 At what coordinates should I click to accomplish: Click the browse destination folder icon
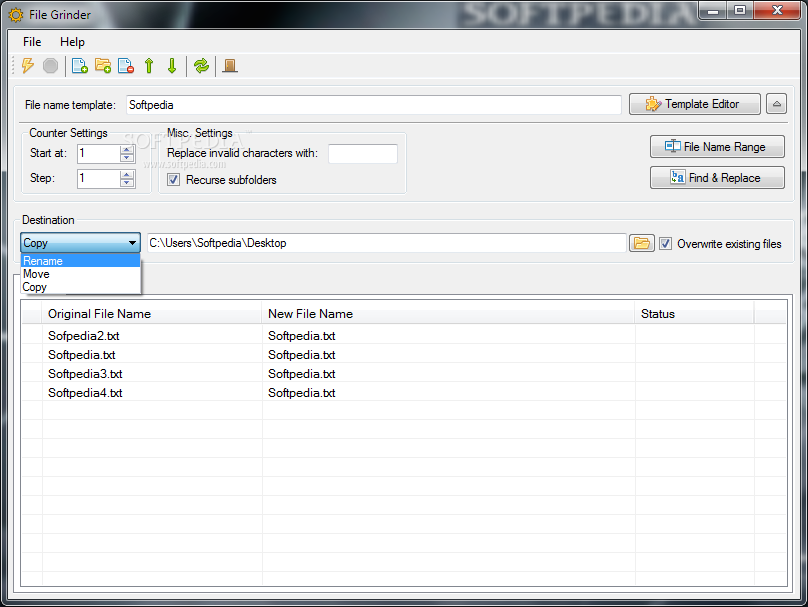click(642, 243)
